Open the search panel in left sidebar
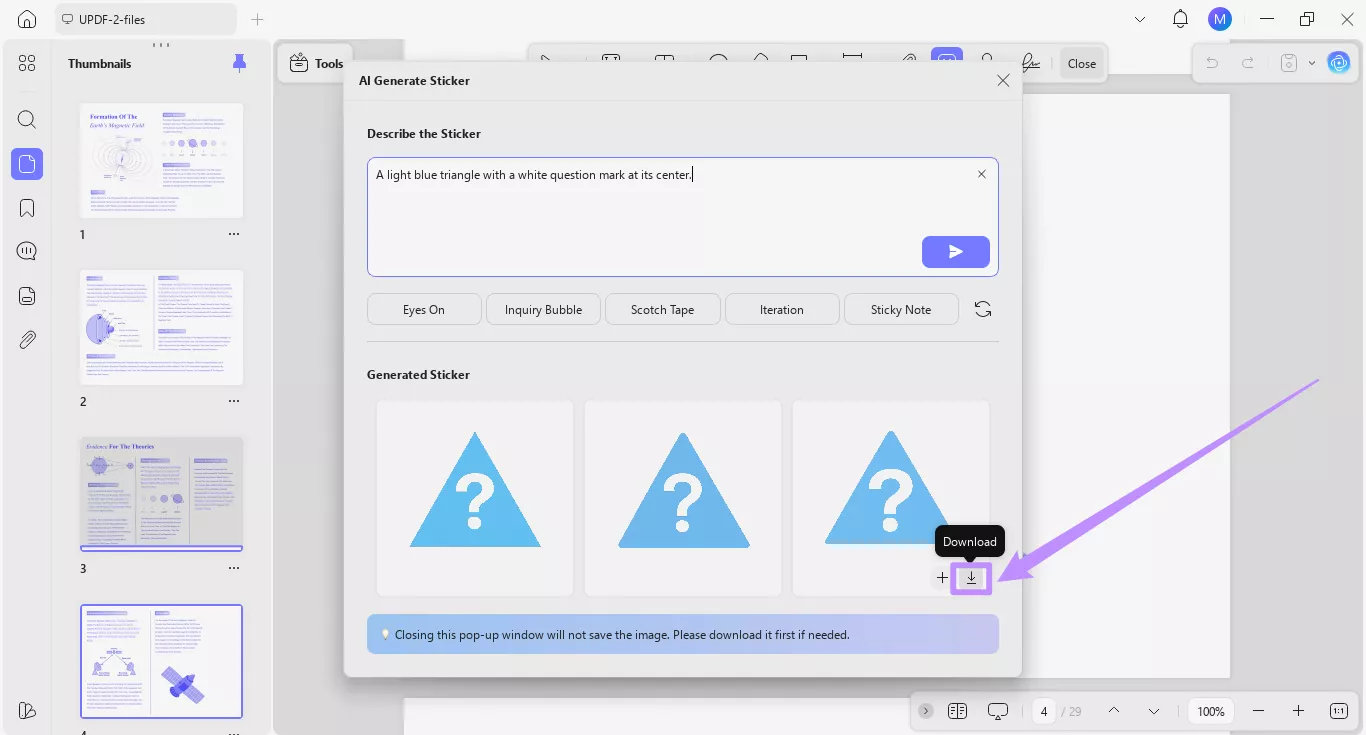Viewport: 1366px width, 735px height. 26,119
